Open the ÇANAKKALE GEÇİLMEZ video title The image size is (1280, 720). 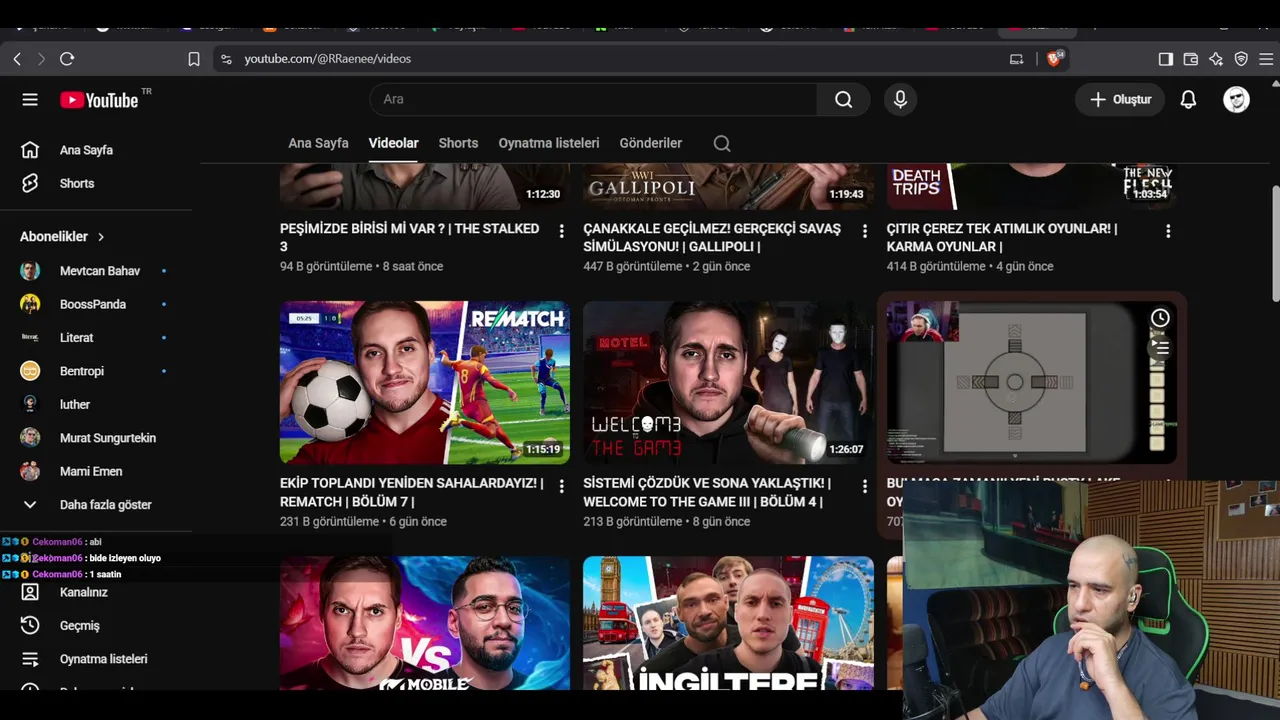pos(712,237)
